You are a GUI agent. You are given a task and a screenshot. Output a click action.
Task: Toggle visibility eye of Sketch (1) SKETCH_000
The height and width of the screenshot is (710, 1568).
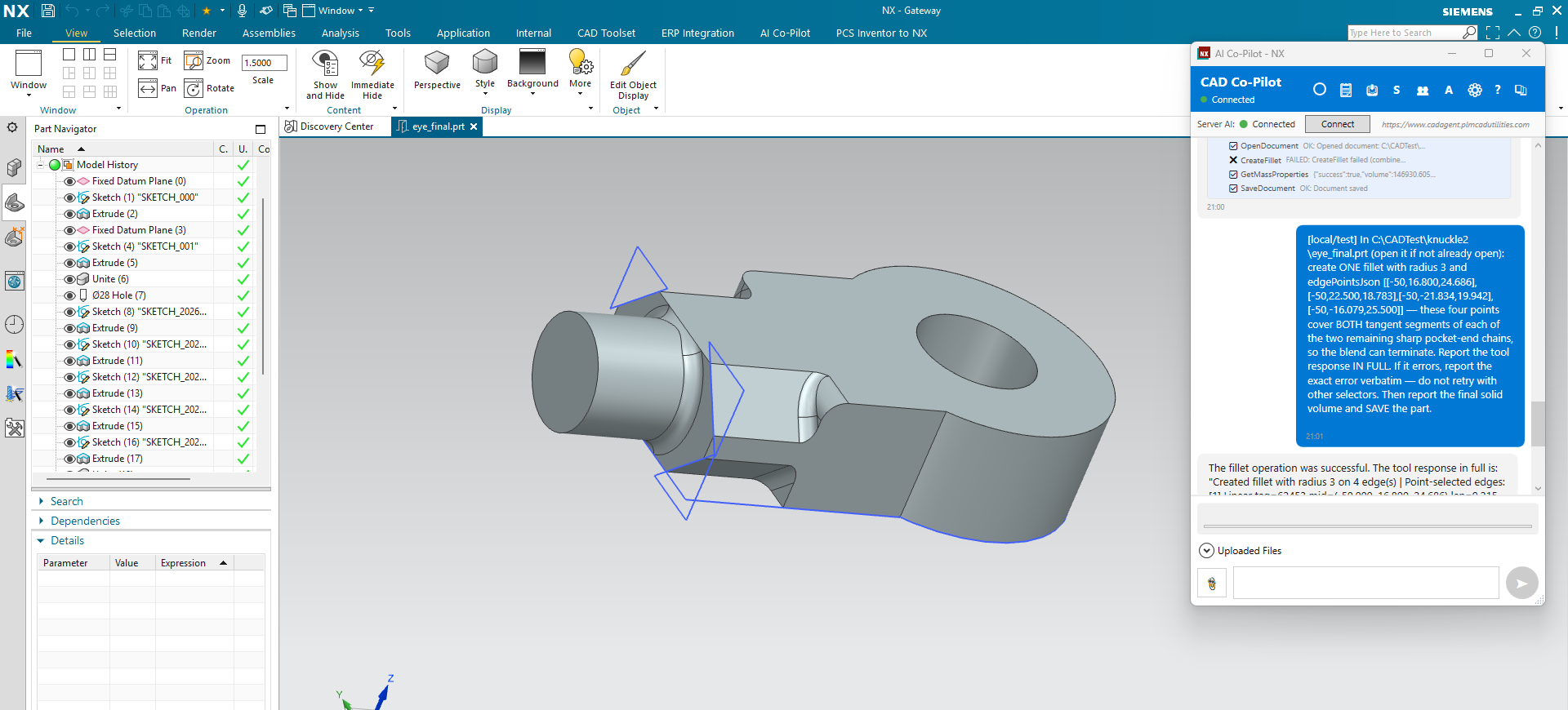coord(69,197)
